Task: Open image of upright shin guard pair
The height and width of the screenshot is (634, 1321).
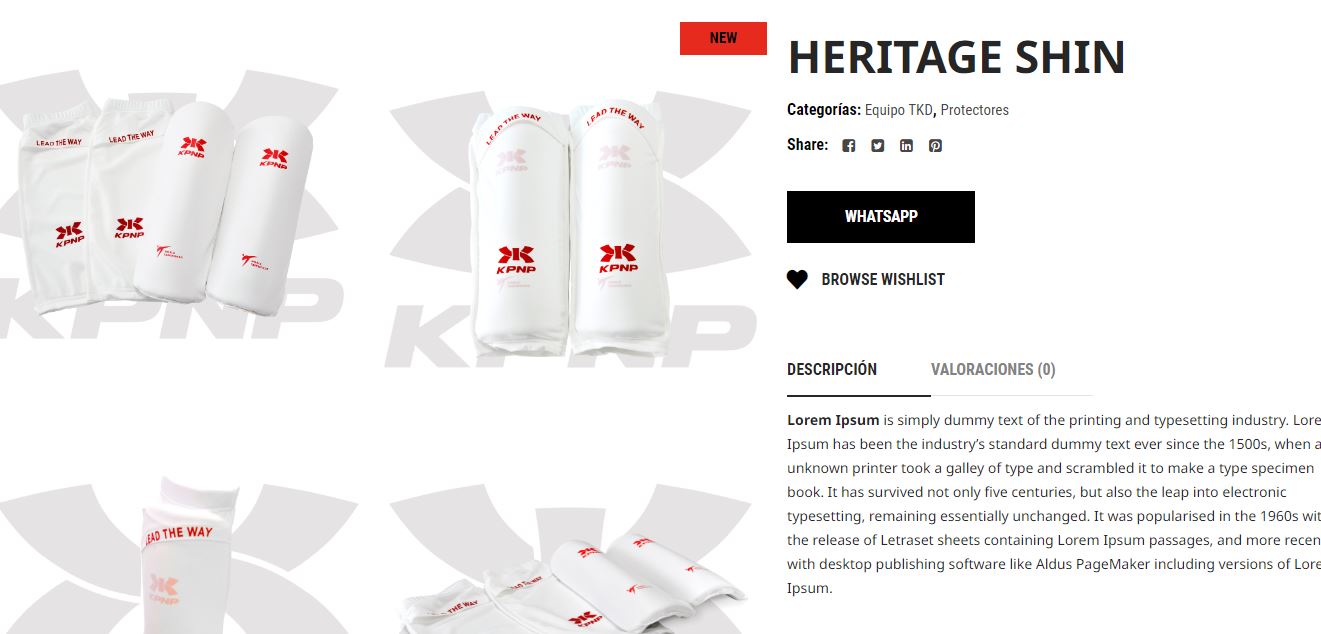Action: click(570, 205)
